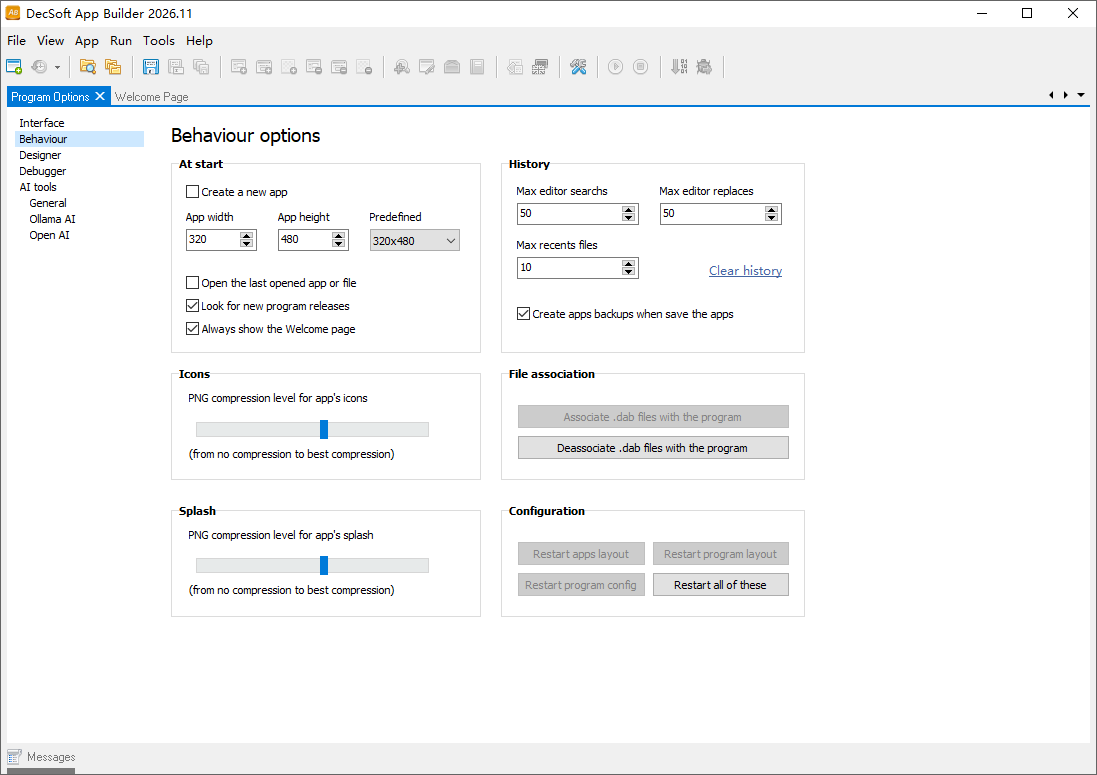Open recent files clock icon
The width and height of the screenshot is (1097, 775).
click(x=39, y=66)
